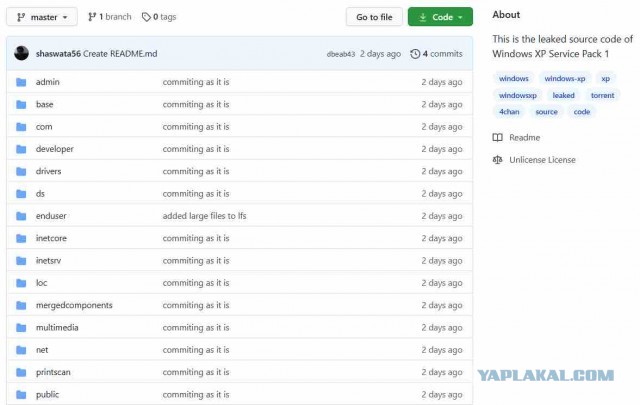Open the green Code dropdown button
Image resolution: width=640 pixels, height=405 pixels.
pyautogui.click(x=440, y=17)
